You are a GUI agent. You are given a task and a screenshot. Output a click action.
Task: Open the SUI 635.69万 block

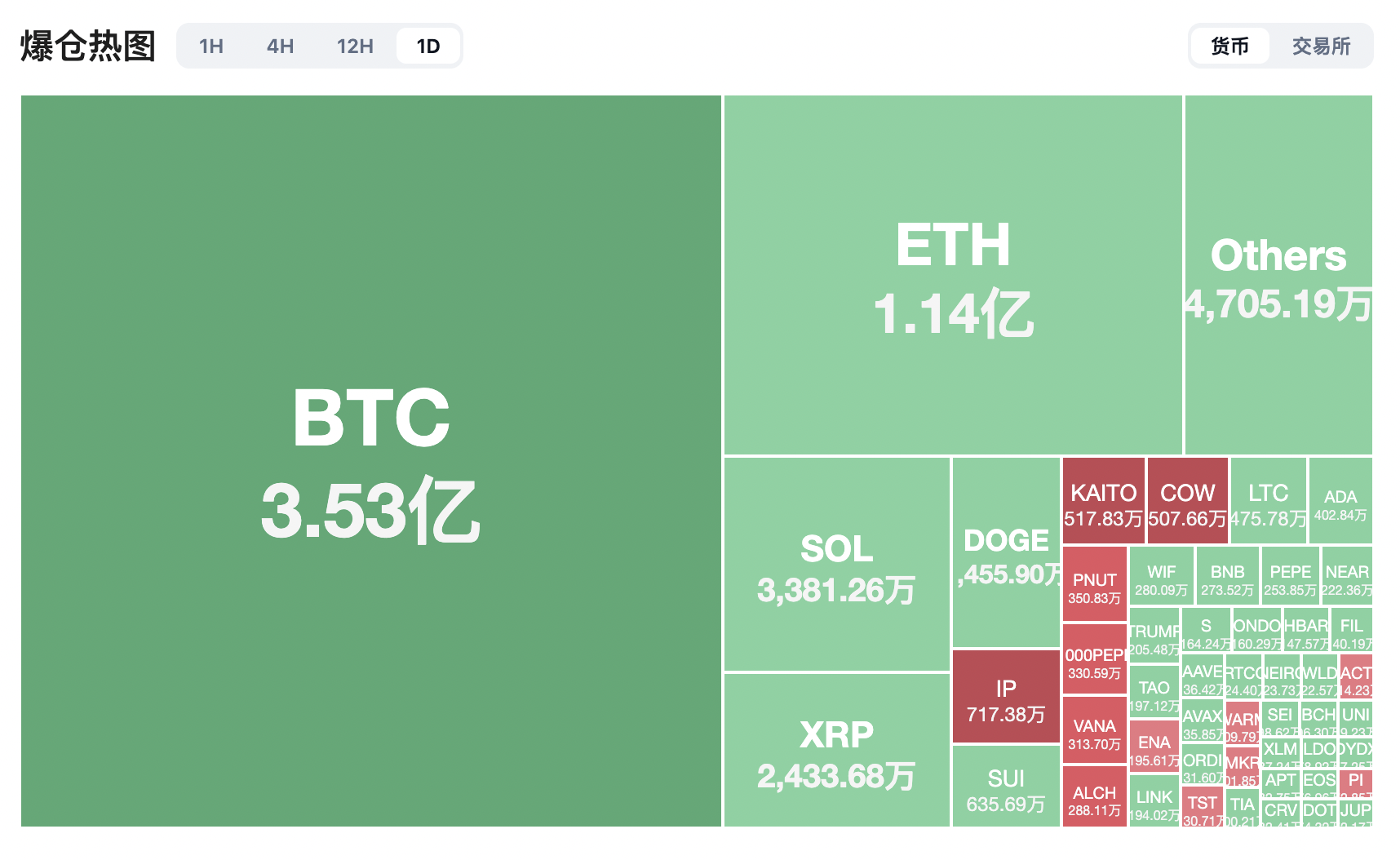point(1006,787)
